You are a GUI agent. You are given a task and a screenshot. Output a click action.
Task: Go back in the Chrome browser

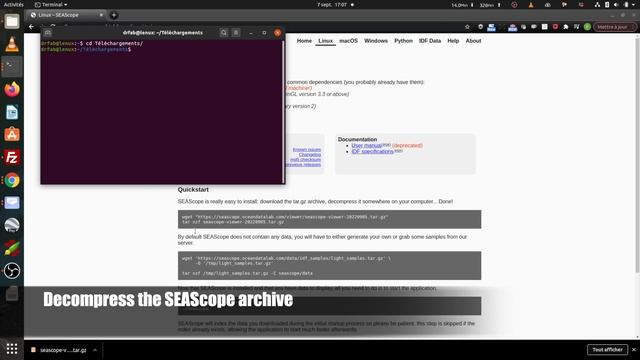(x=31, y=27)
